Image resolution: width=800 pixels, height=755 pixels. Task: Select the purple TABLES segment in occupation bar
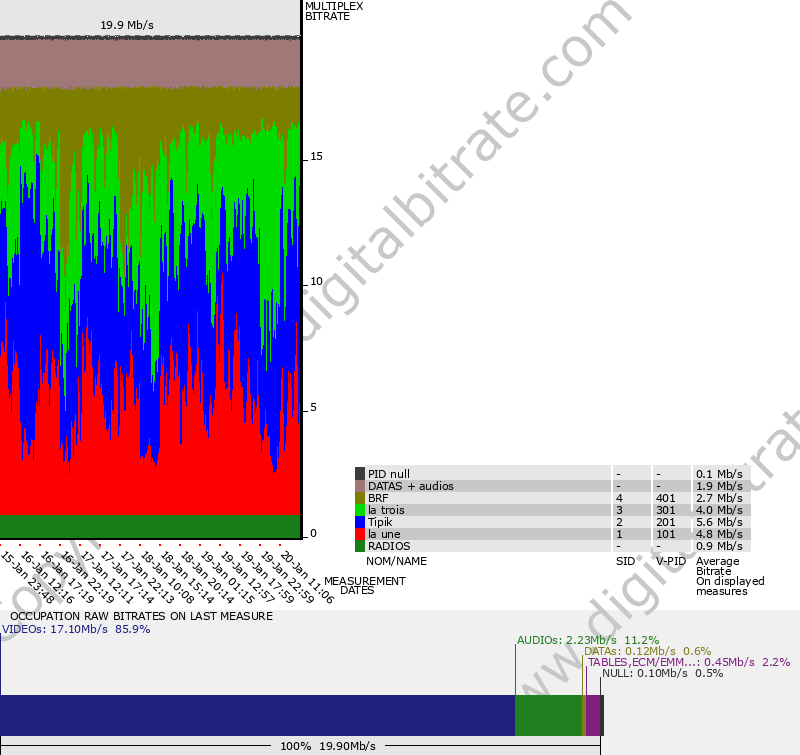tap(592, 716)
